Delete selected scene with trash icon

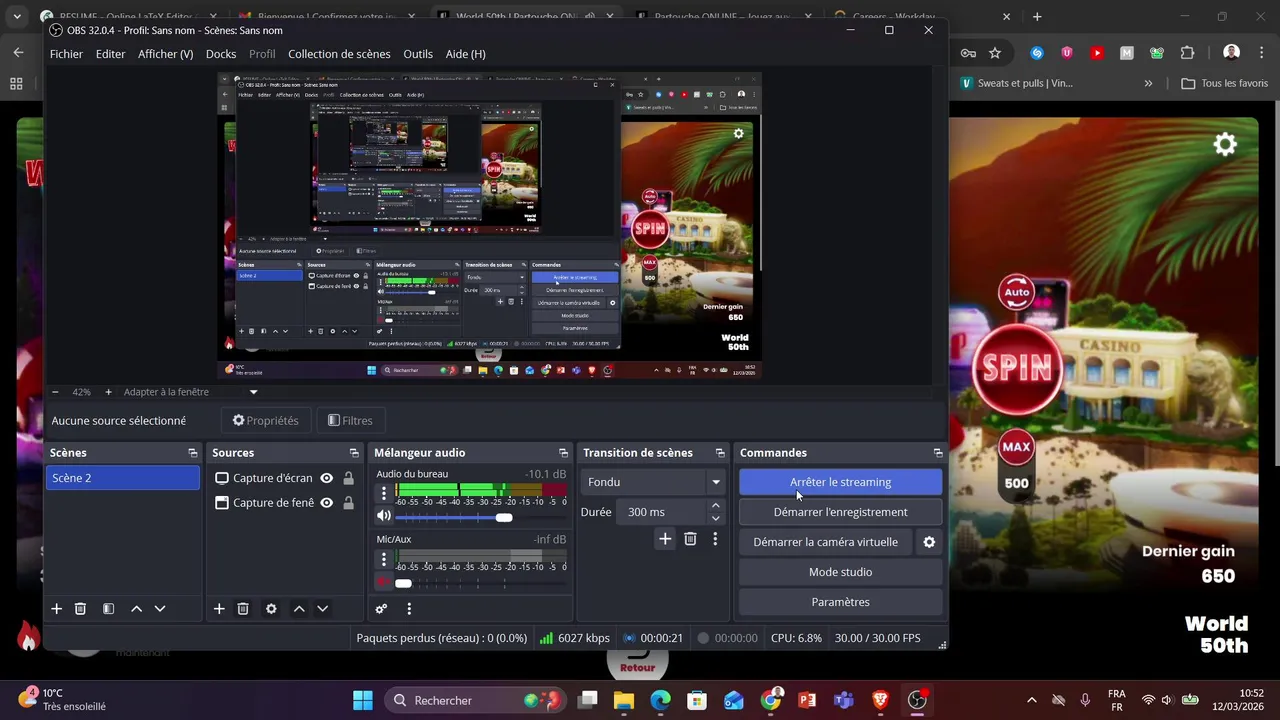(x=81, y=608)
